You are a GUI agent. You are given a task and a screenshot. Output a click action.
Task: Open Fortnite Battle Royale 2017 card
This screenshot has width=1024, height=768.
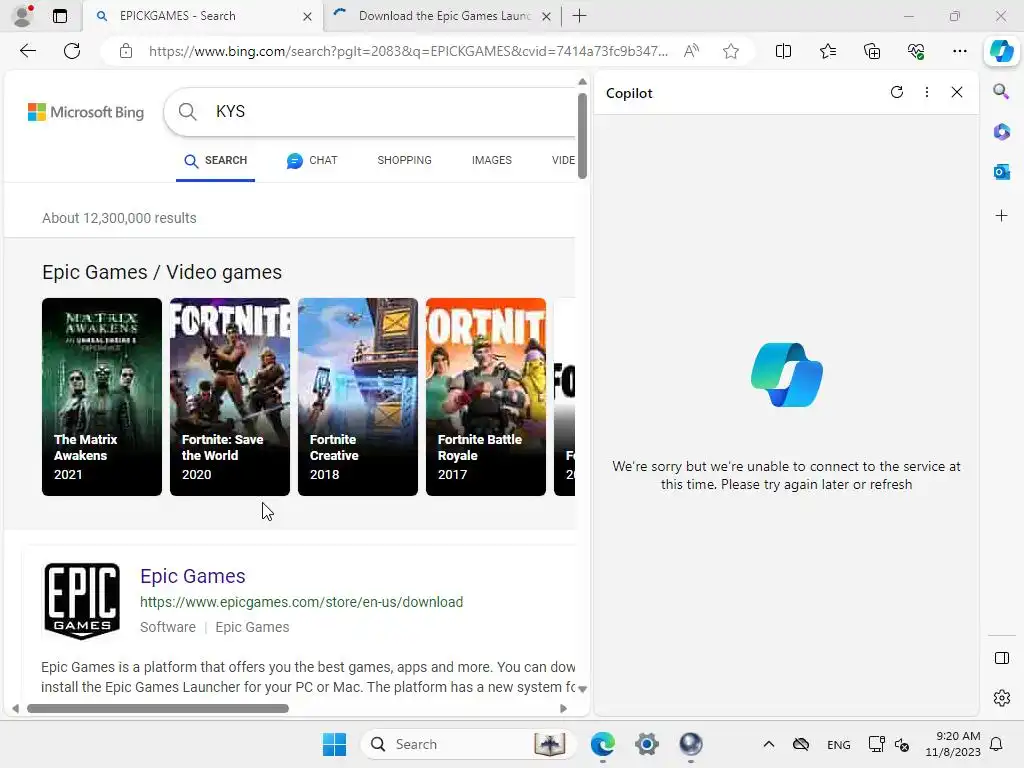[486, 396]
